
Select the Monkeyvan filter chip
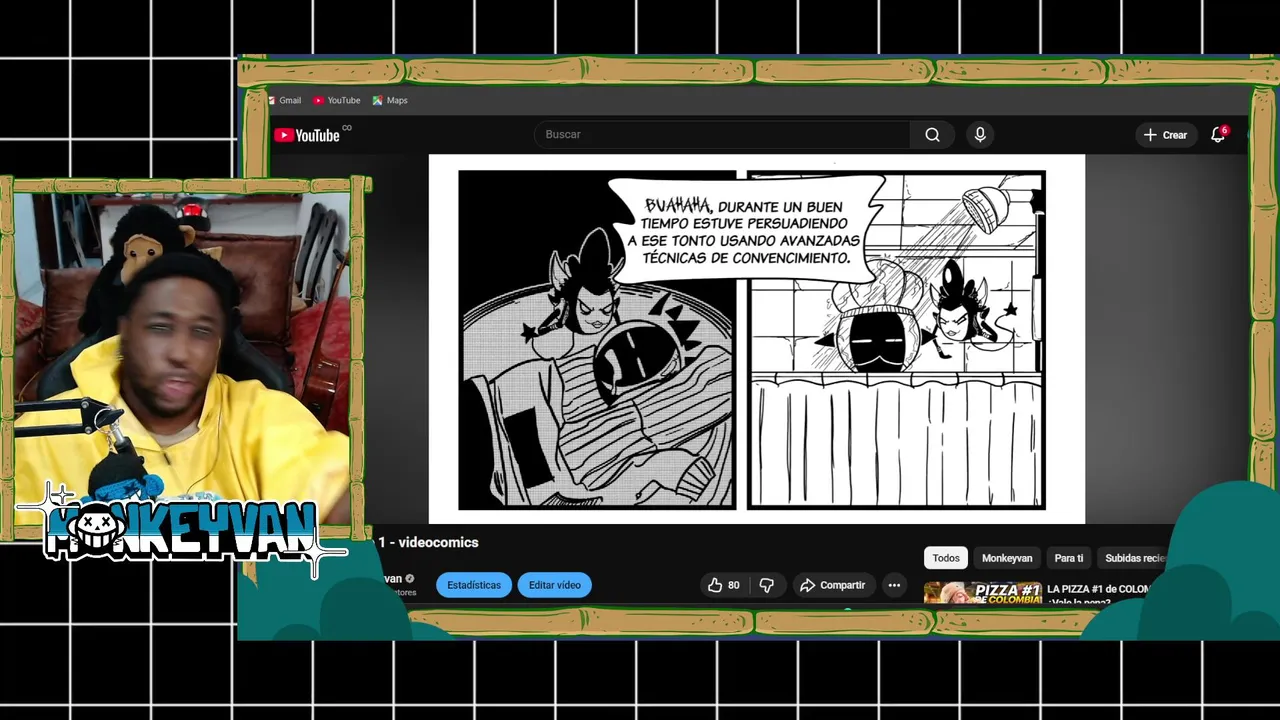tap(1007, 558)
